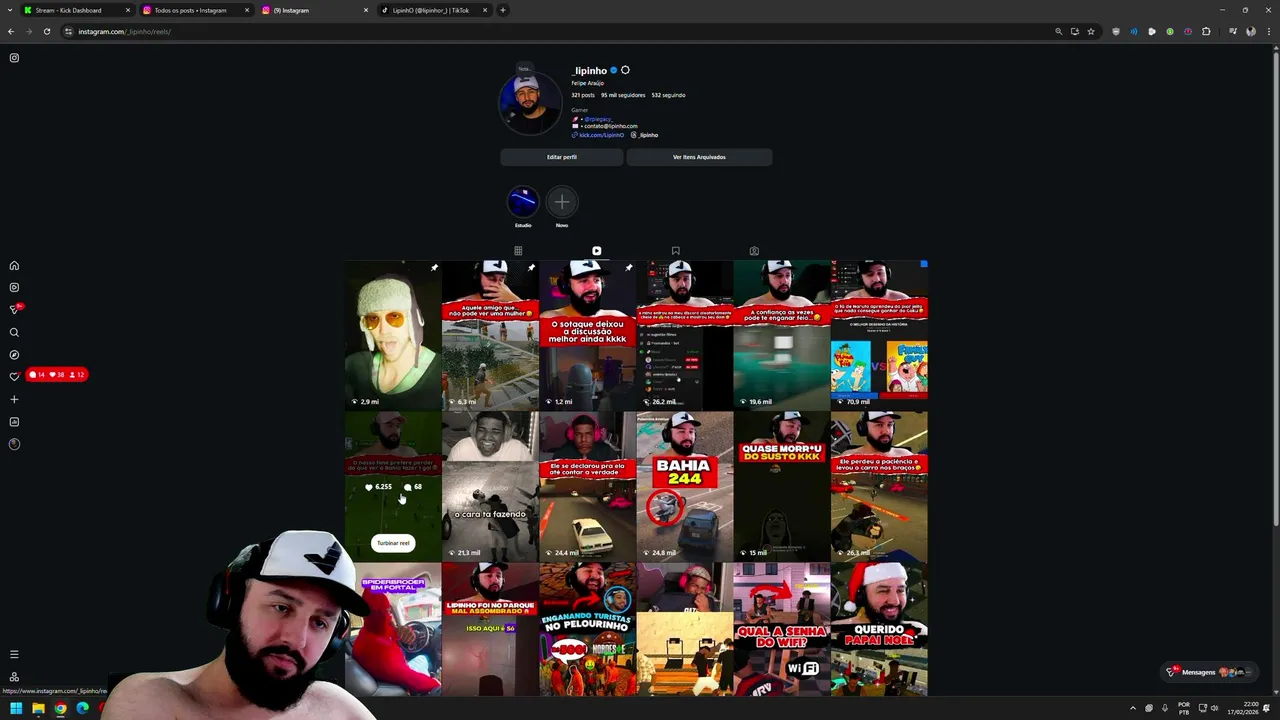The height and width of the screenshot is (720, 1280).
Task: Open Chrome from the taskbar
Action: tap(60, 708)
